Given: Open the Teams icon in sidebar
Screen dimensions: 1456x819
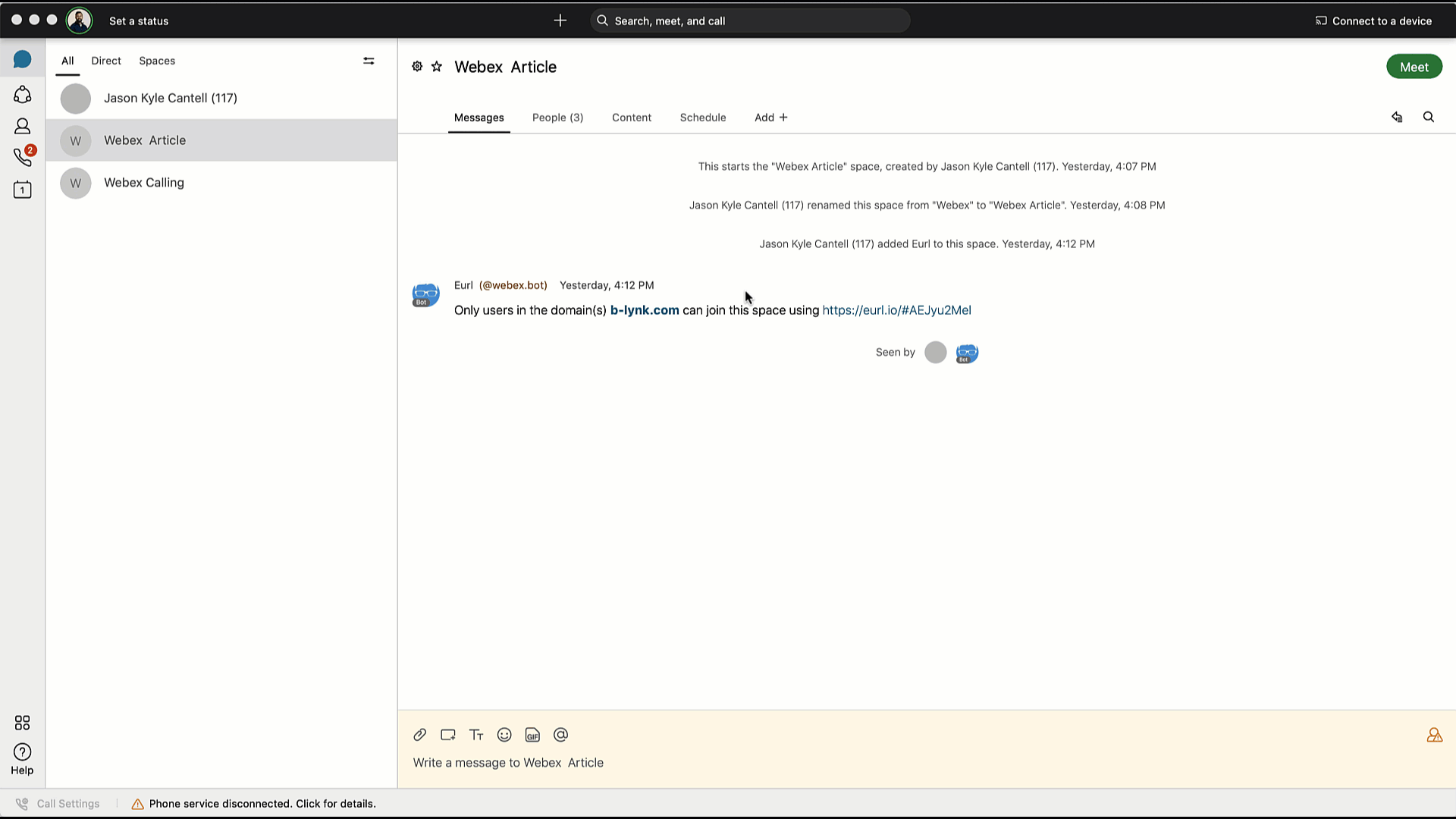Looking at the screenshot, I should tap(22, 94).
